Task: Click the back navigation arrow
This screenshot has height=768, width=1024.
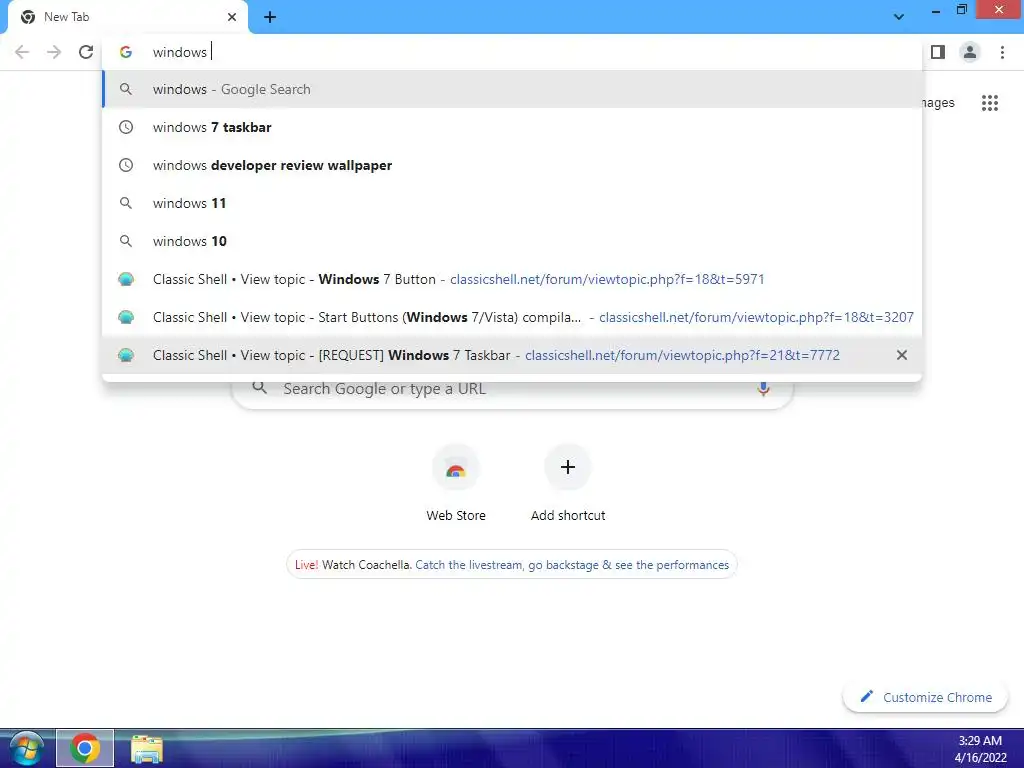Action: [22, 52]
